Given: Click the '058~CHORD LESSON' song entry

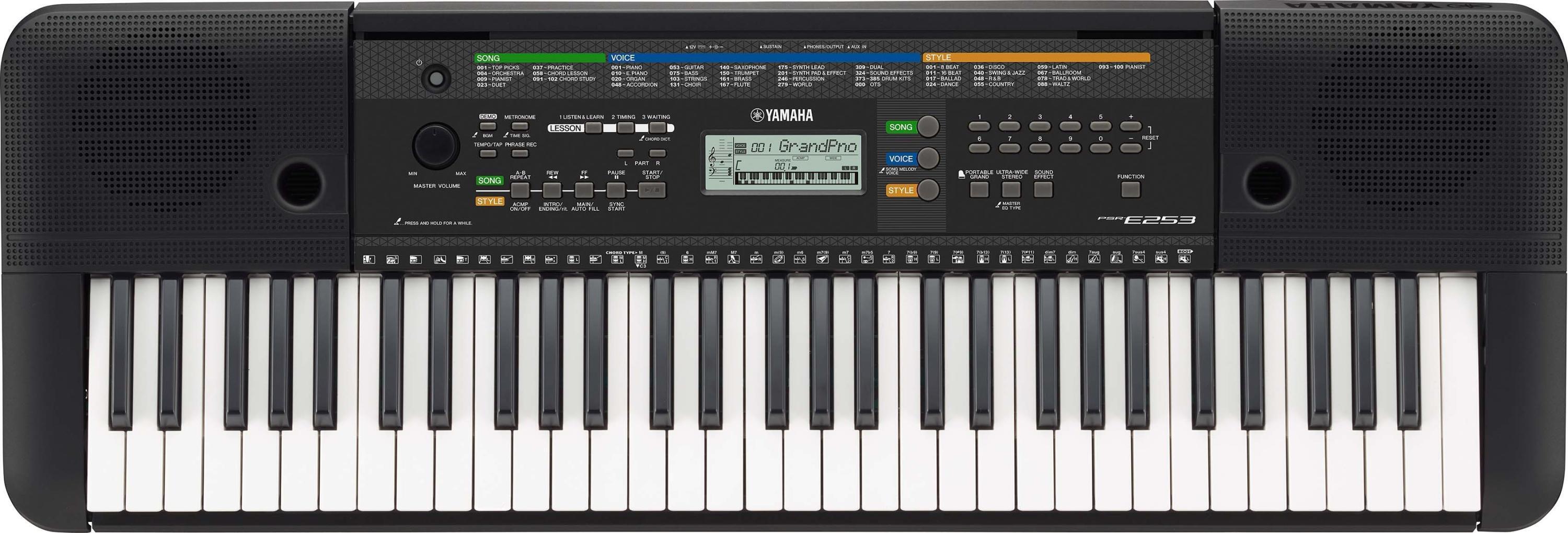Looking at the screenshot, I should coord(560,73).
